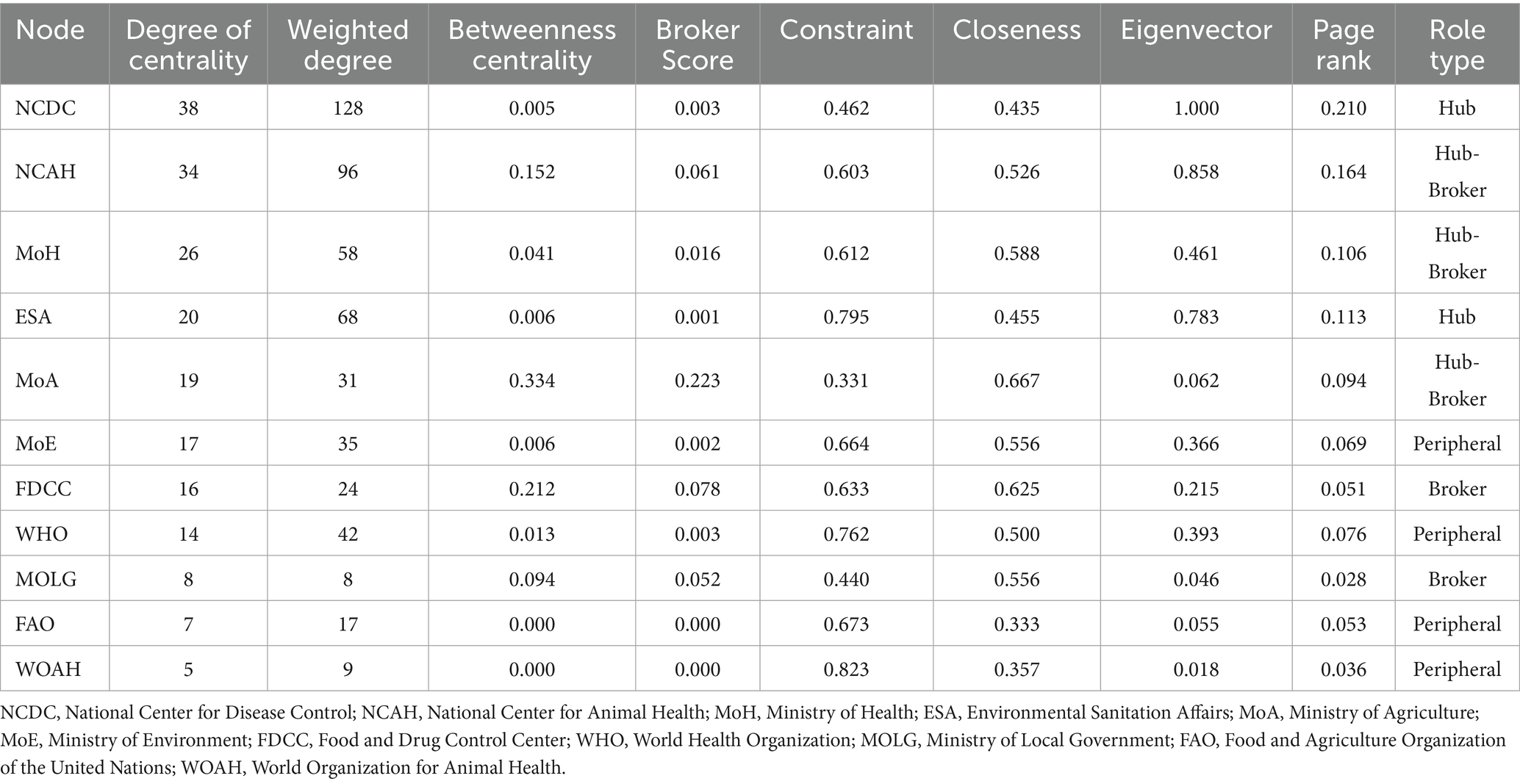Click the Hub-Broker role in the MoH row
This screenshot has width=1520, height=784.
pos(1456,253)
